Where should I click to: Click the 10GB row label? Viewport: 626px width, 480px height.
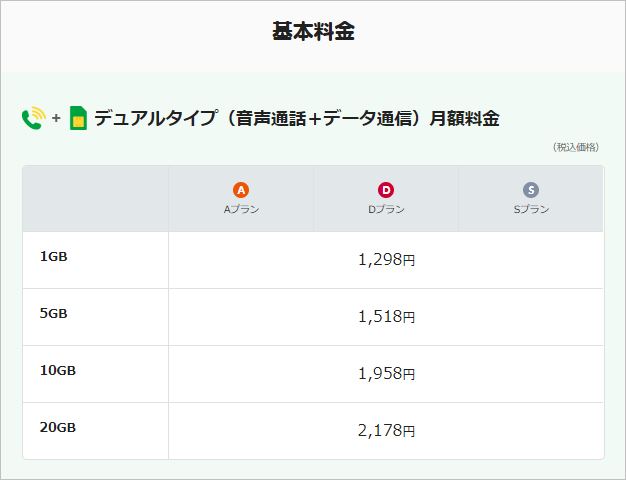[x=58, y=370]
